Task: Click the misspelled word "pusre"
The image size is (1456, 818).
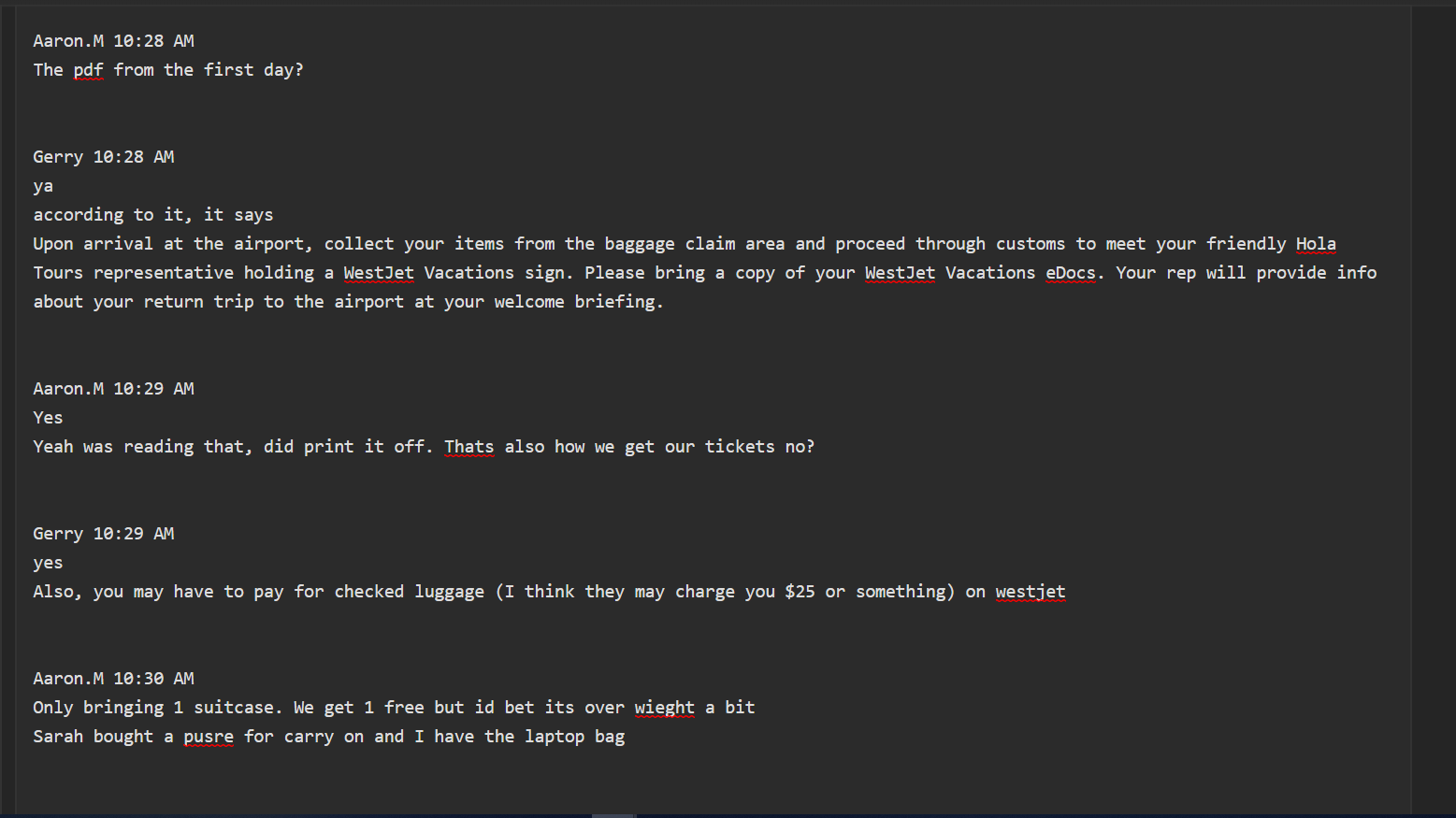Action: pyautogui.click(x=209, y=737)
